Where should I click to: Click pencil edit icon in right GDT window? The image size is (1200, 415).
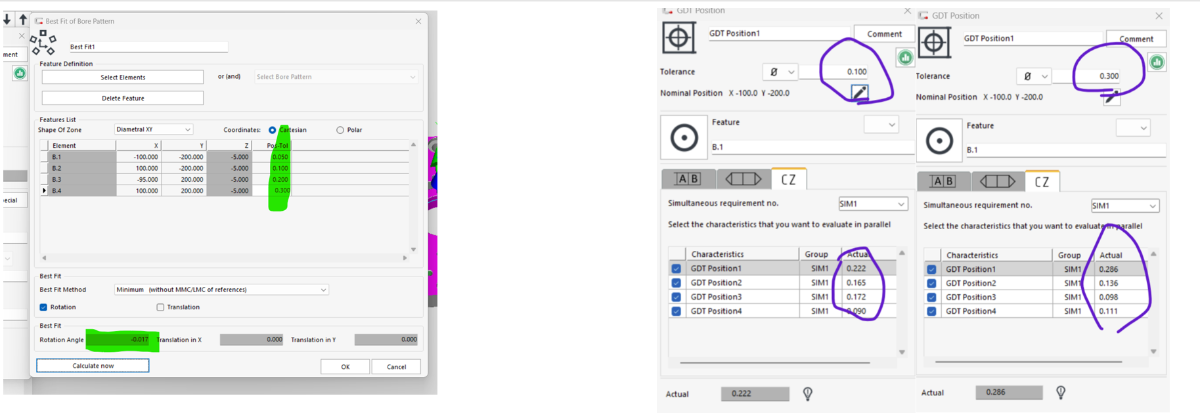(x=1111, y=97)
